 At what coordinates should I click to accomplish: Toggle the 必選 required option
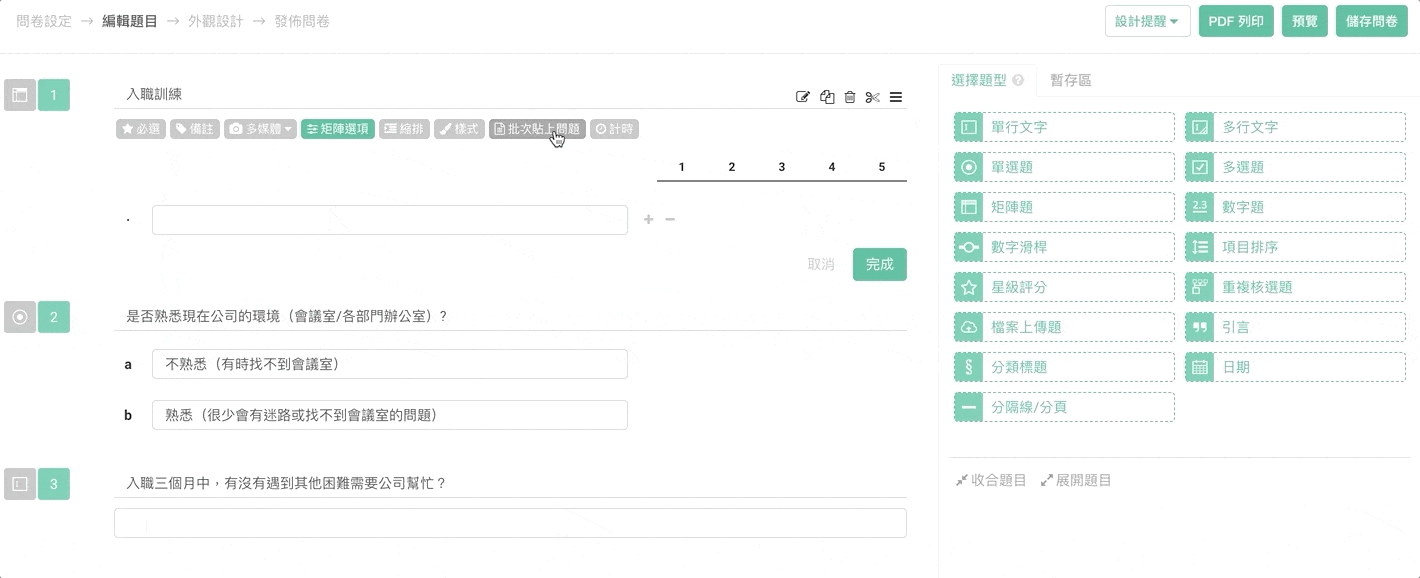click(141, 129)
